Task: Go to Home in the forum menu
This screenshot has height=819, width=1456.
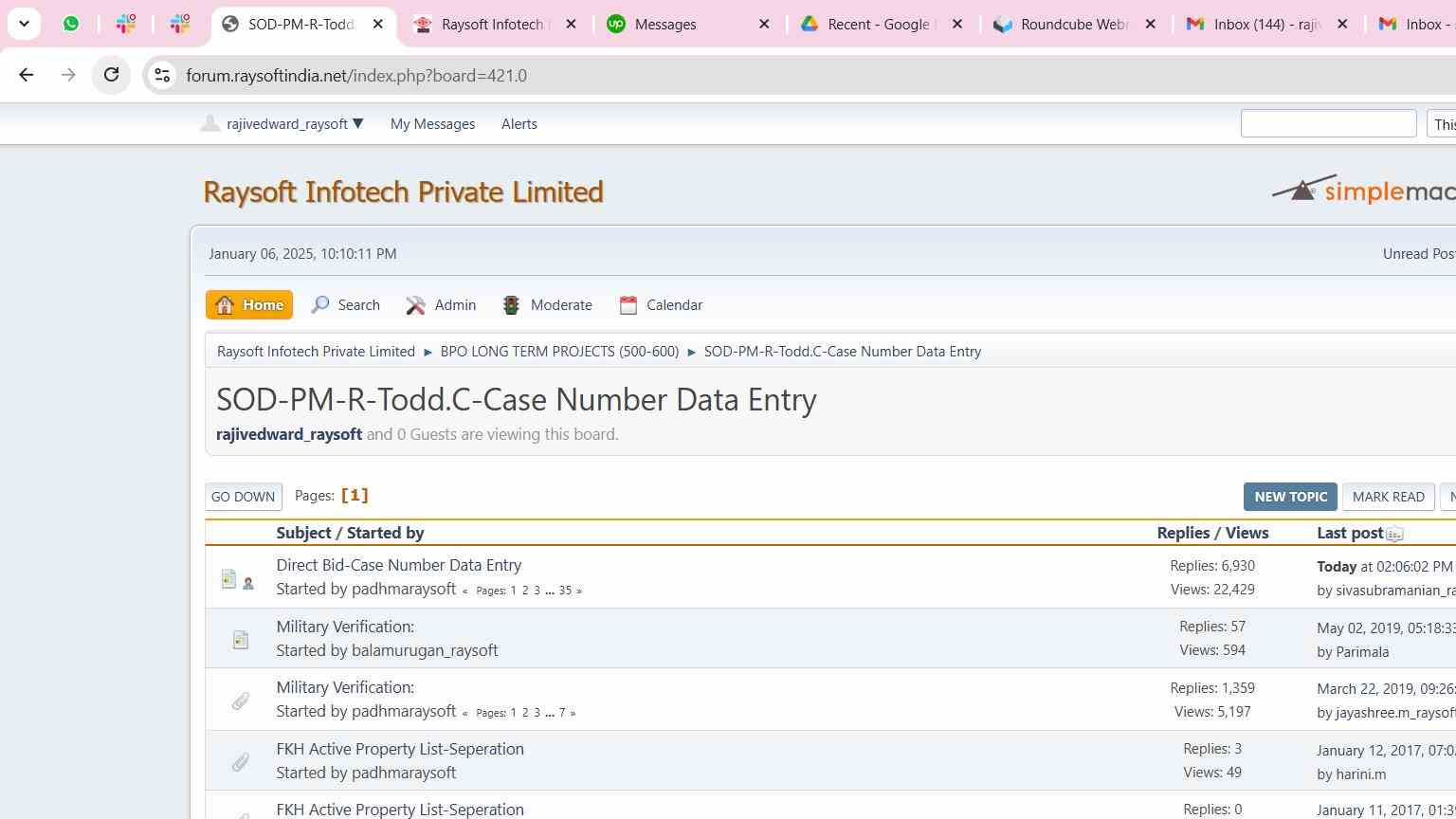Action: coord(249,305)
